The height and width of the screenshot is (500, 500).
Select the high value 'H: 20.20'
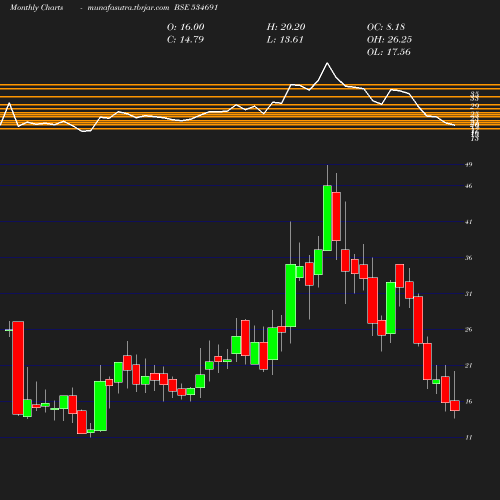(x=286, y=27)
